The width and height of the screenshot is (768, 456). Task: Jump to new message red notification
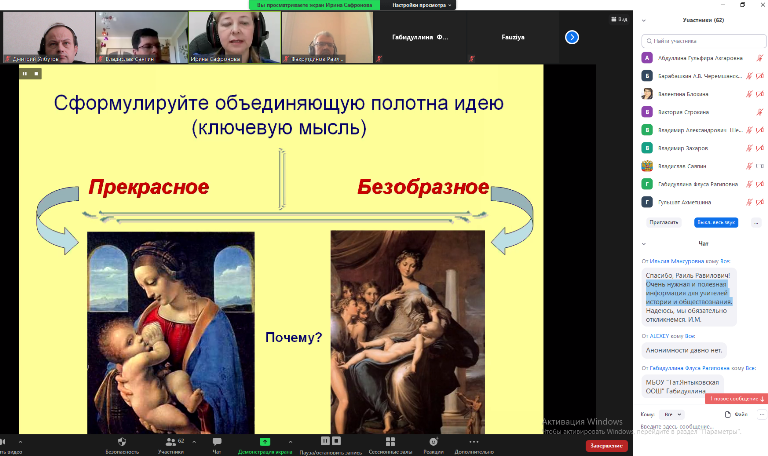pos(736,399)
